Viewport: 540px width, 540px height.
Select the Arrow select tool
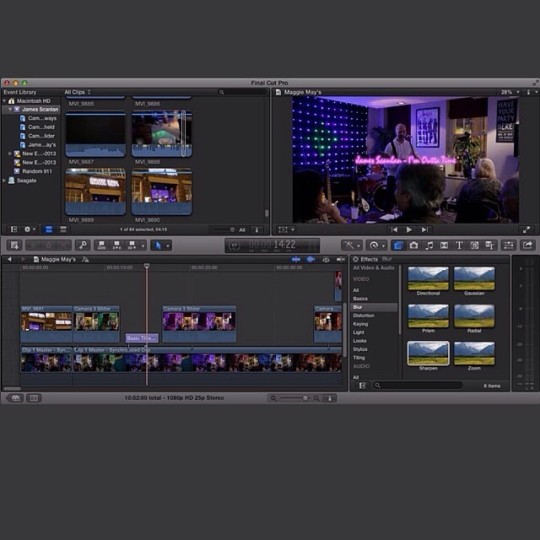pyautogui.click(x=158, y=245)
